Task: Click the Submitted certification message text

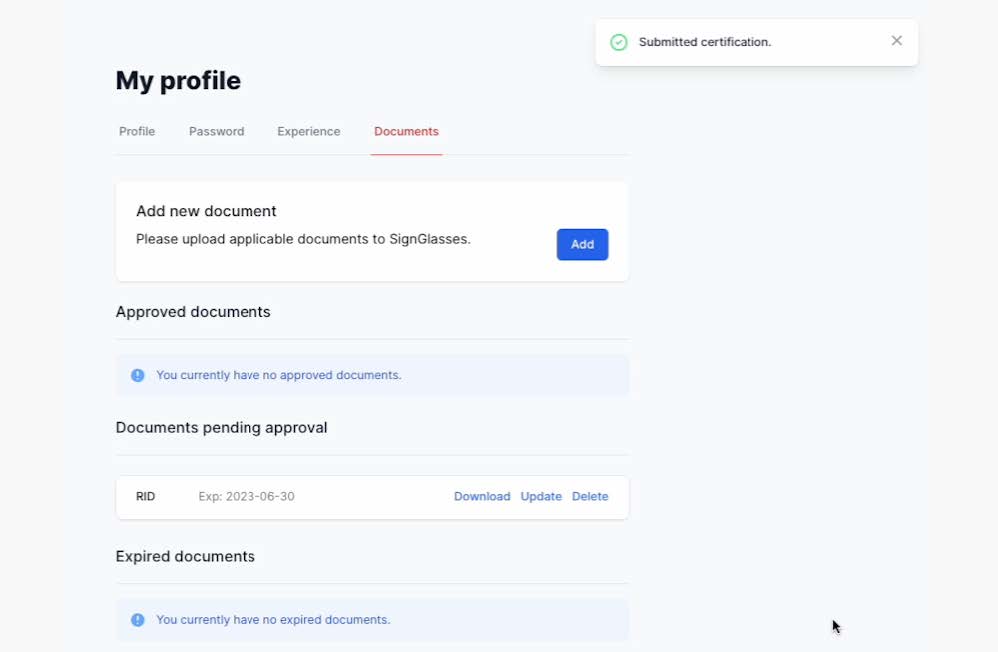Action: (705, 42)
